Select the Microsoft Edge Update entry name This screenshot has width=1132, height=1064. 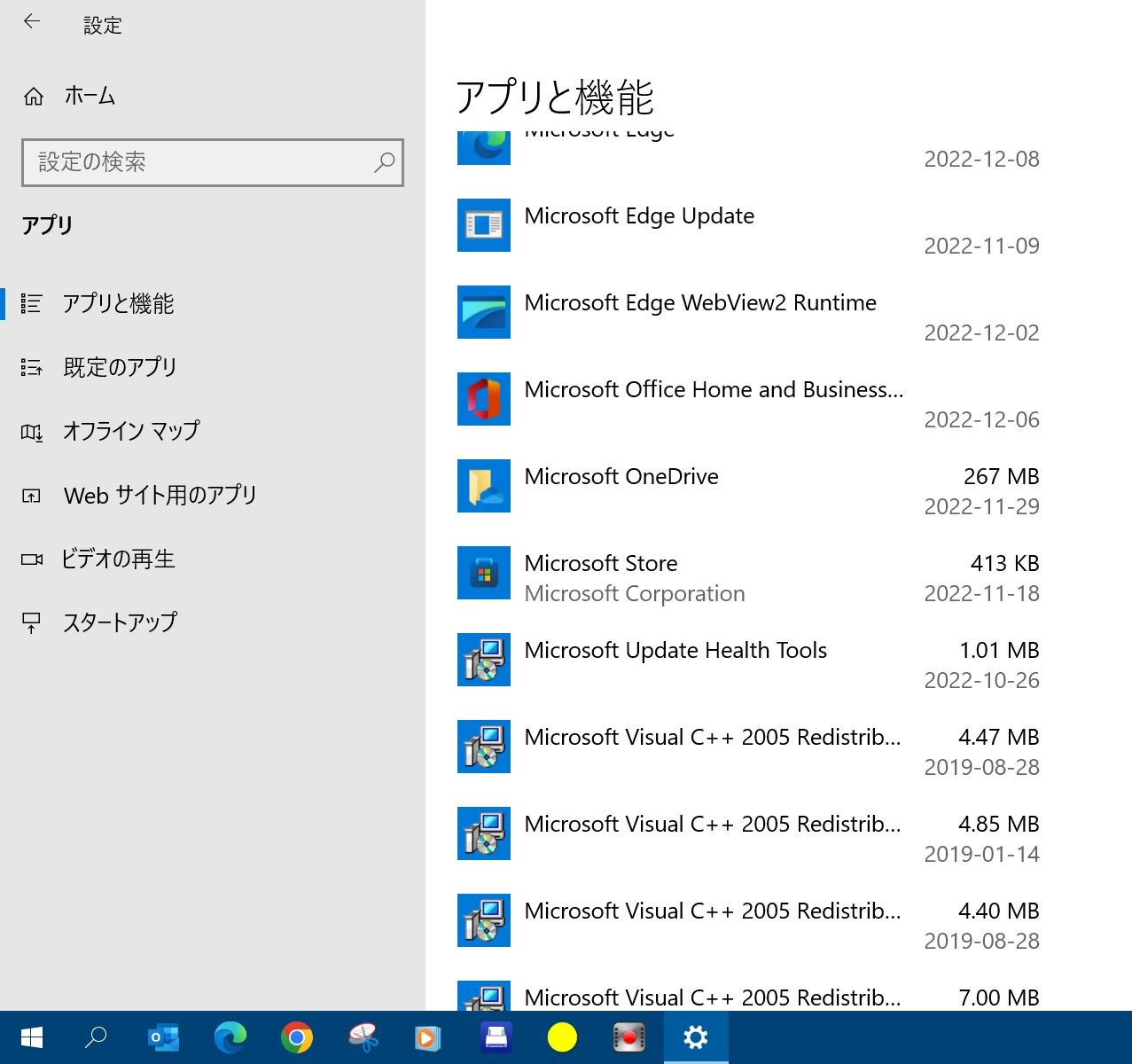639,216
